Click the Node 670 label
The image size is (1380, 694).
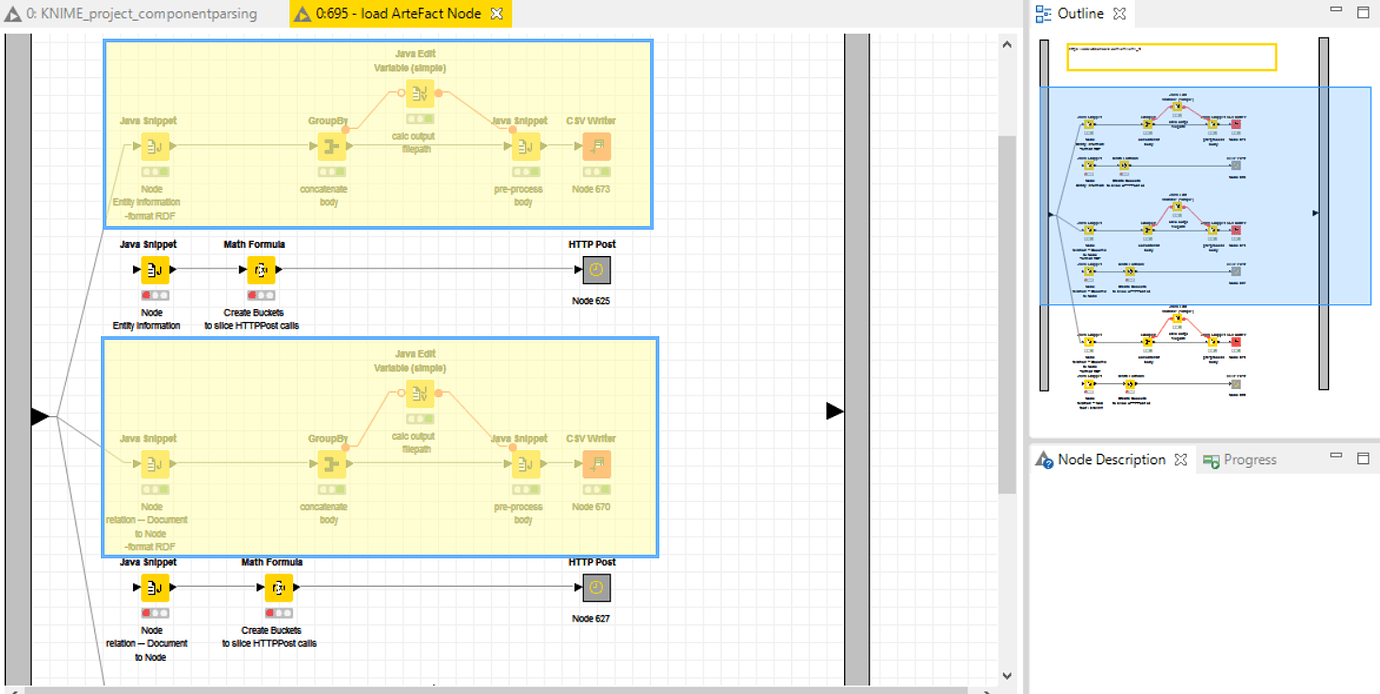[591, 507]
